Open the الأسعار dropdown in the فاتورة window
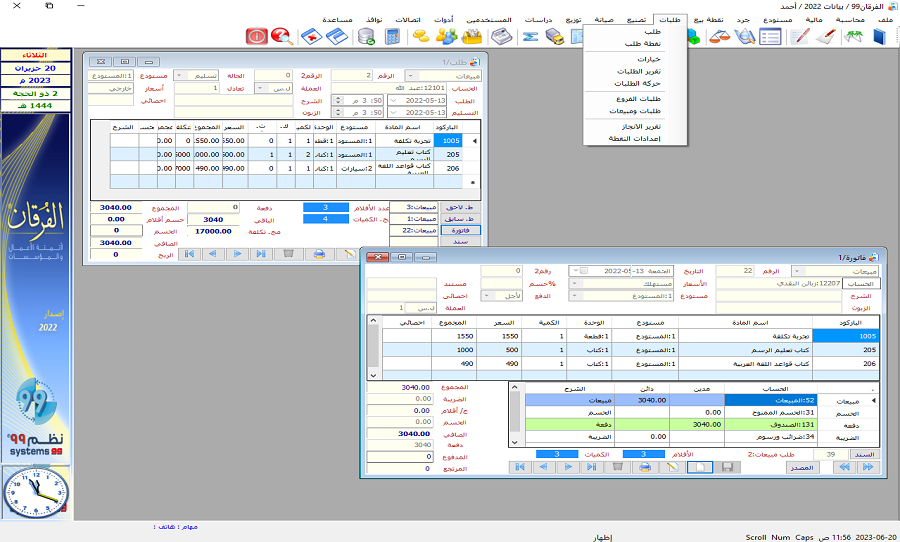900x542 pixels. 574,284
